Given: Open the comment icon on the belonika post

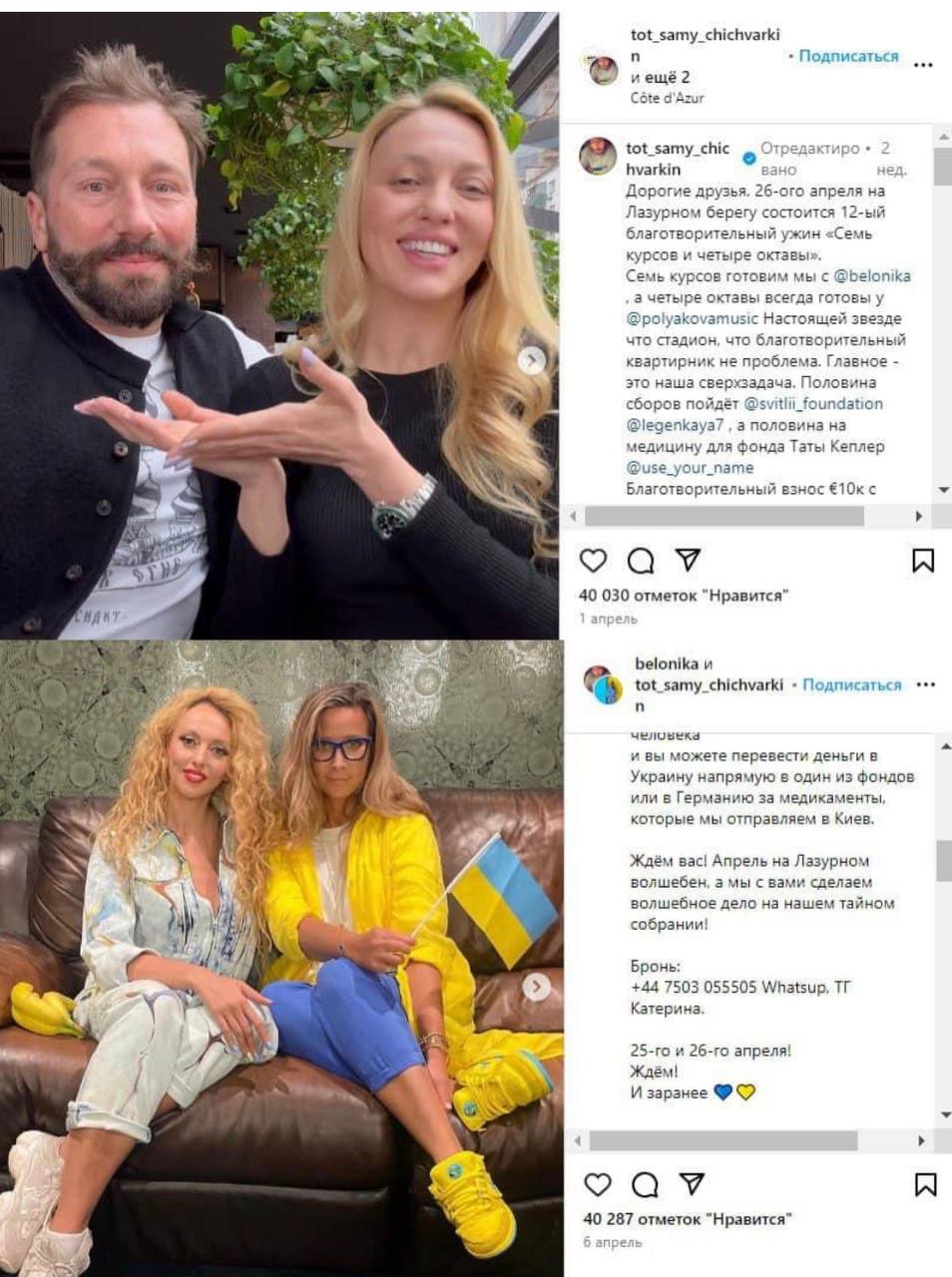Looking at the screenshot, I should (x=645, y=1184).
